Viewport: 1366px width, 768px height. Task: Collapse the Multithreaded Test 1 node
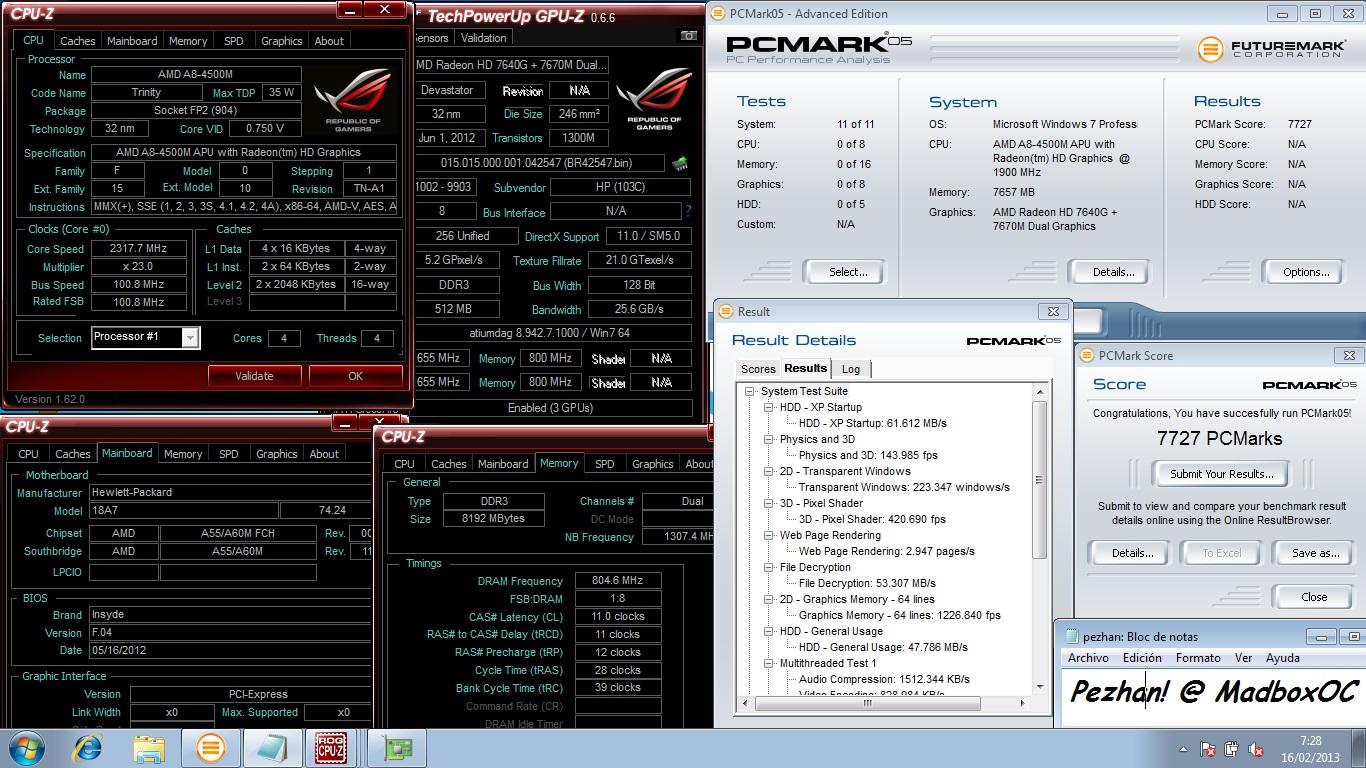tap(768, 663)
